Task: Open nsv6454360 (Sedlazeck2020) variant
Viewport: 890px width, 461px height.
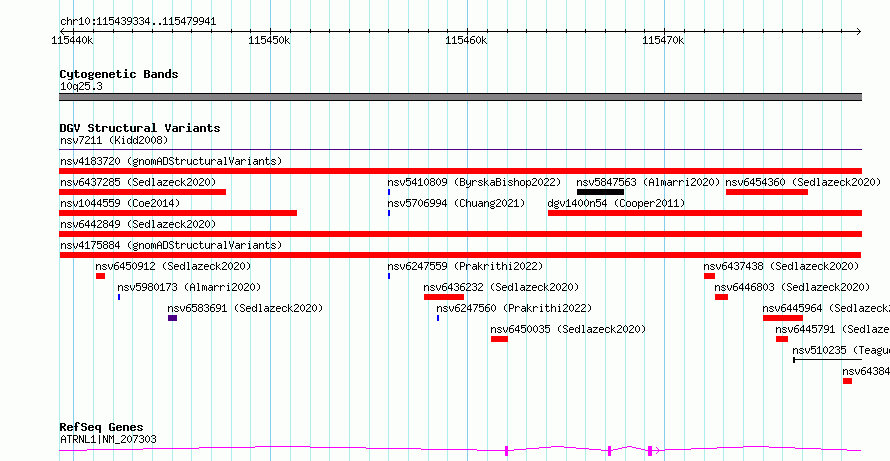Action: point(803,182)
